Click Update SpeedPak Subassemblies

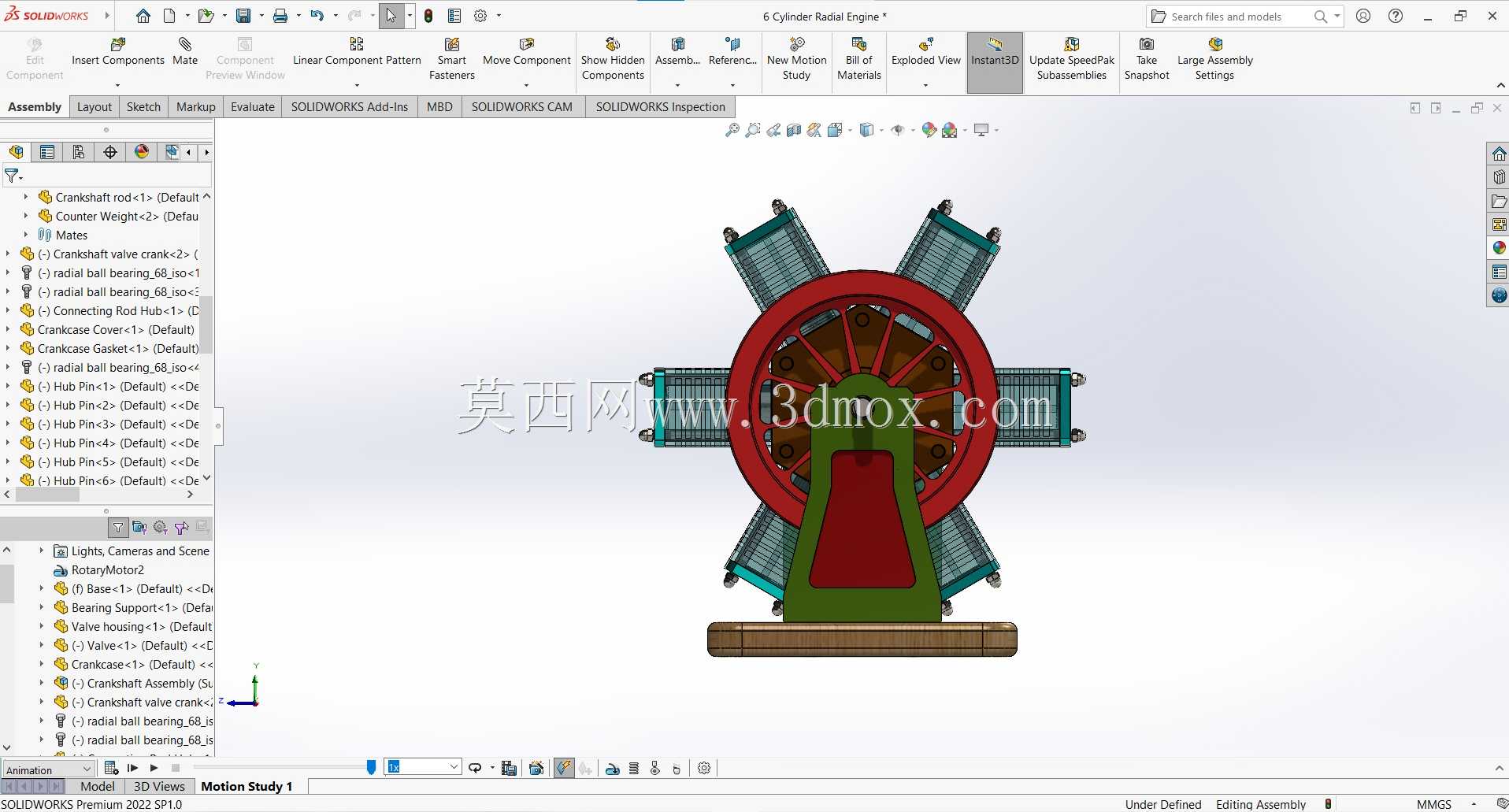pyautogui.click(x=1071, y=59)
